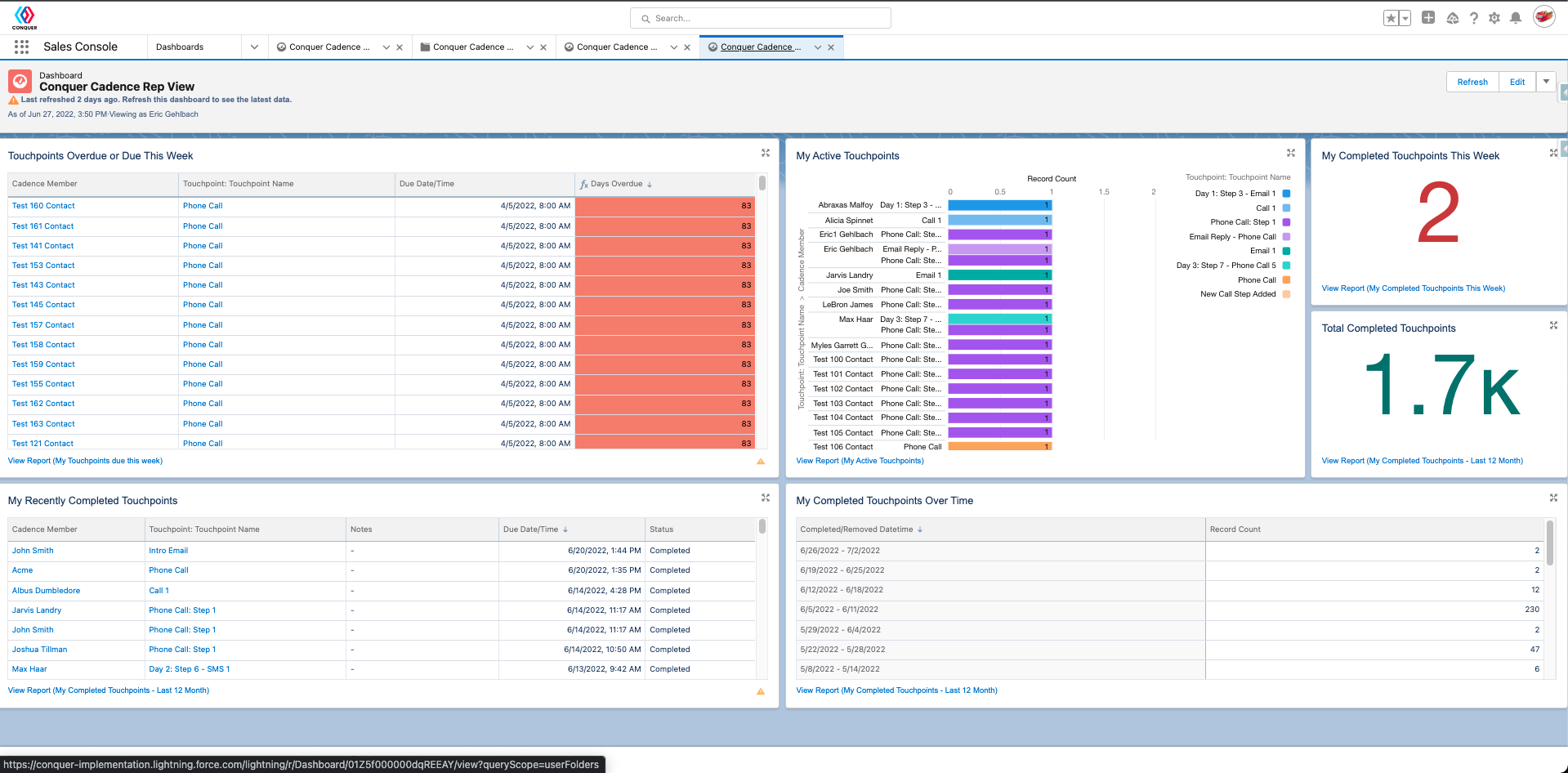Open favorites list dropdown arrow
The image size is (1568, 773).
1405,18
